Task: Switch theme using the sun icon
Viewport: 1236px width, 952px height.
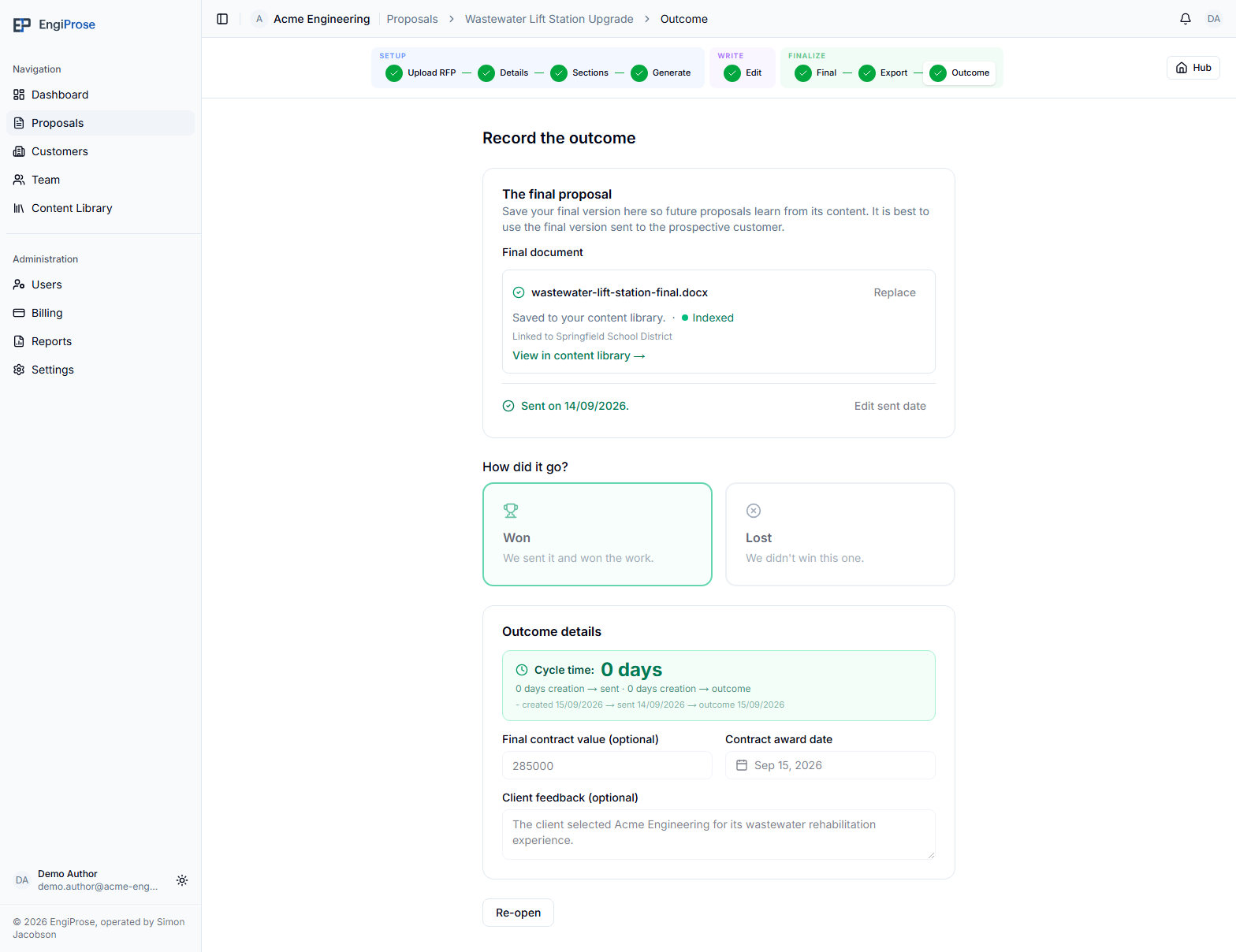Action: (182, 880)
